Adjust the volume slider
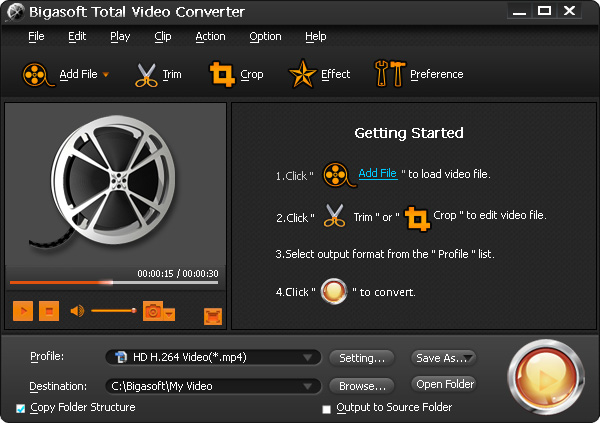 click(114, 310)
